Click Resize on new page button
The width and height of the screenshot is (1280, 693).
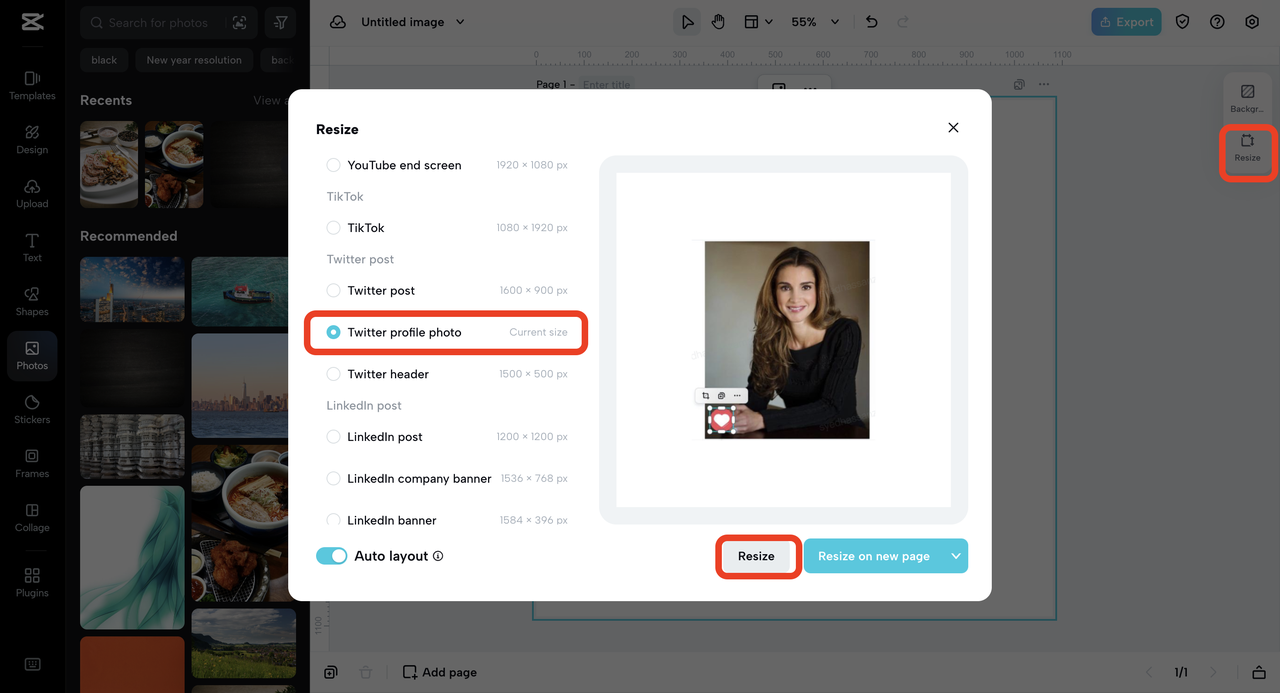(x=874, y=556)
